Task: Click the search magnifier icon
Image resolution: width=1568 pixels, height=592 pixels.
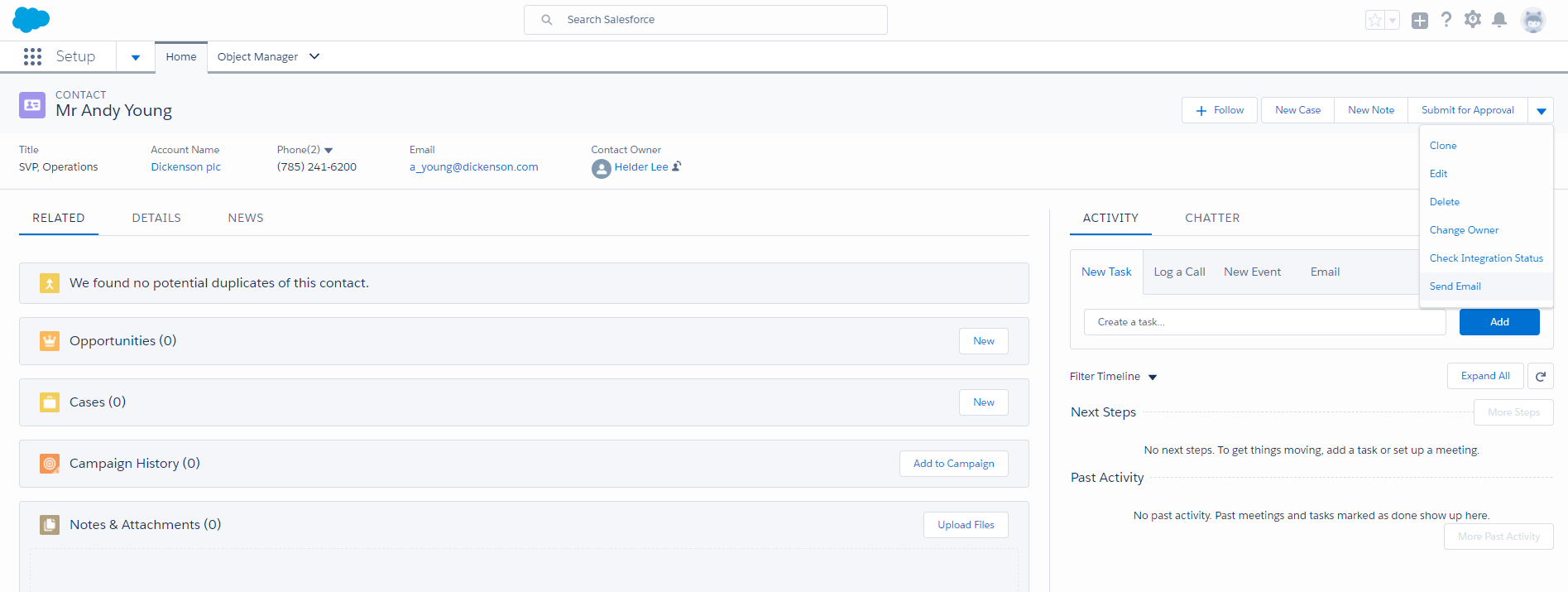Action: [x=547, y=20]
